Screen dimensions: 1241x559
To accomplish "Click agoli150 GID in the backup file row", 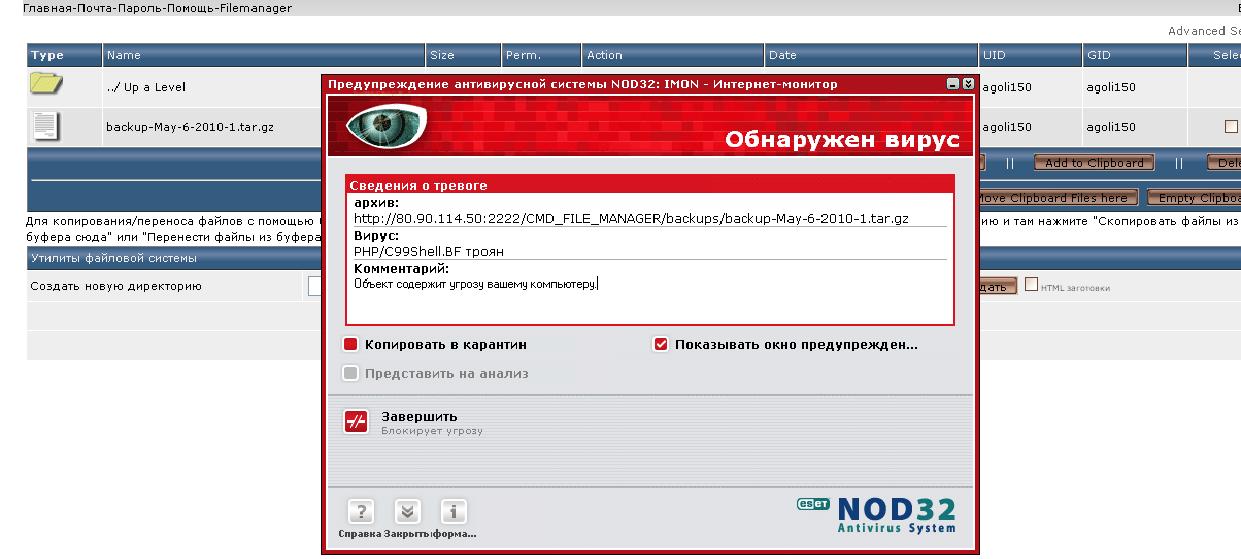I will click(x=1111, y=127).
